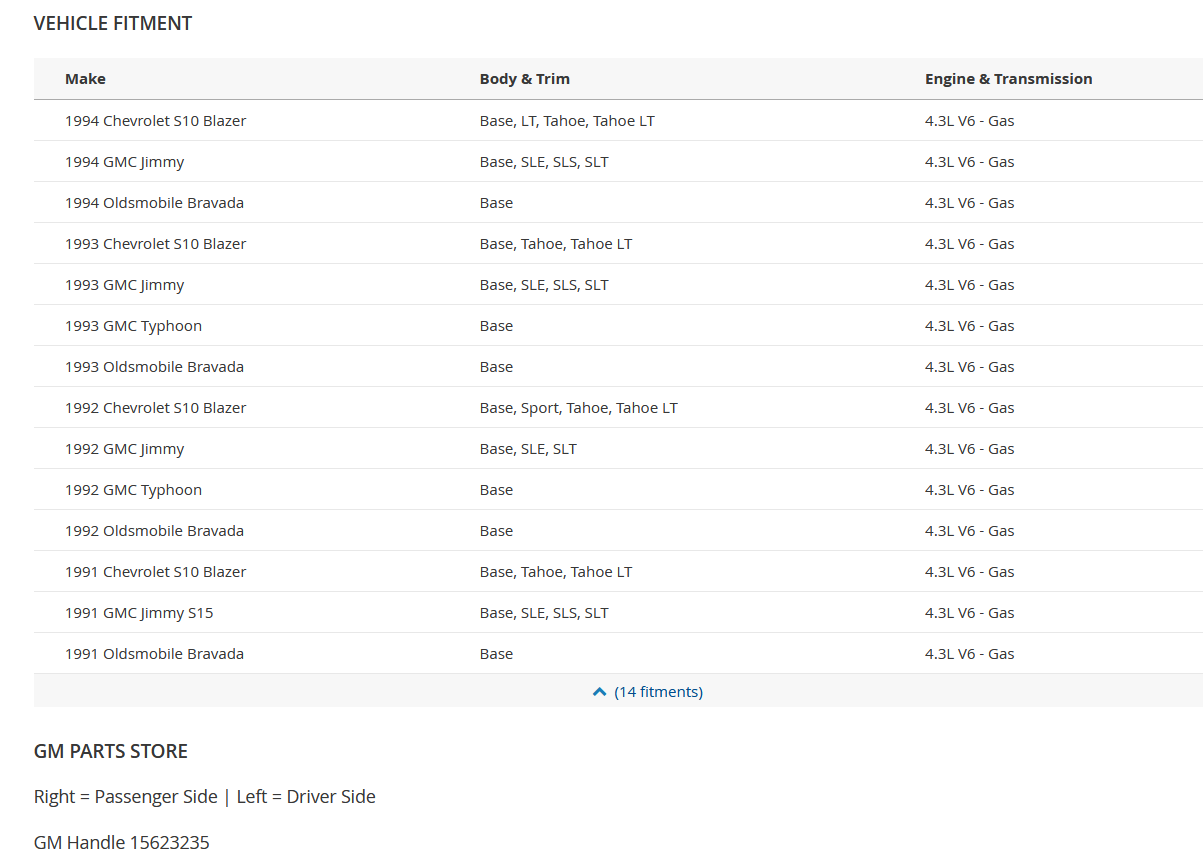Image resolution: width=1203 pixels, height=857 pixels.
Task: Click the Base, Sport, Tahoe, Tahoe LT trim cell
Action: (579, 408)
